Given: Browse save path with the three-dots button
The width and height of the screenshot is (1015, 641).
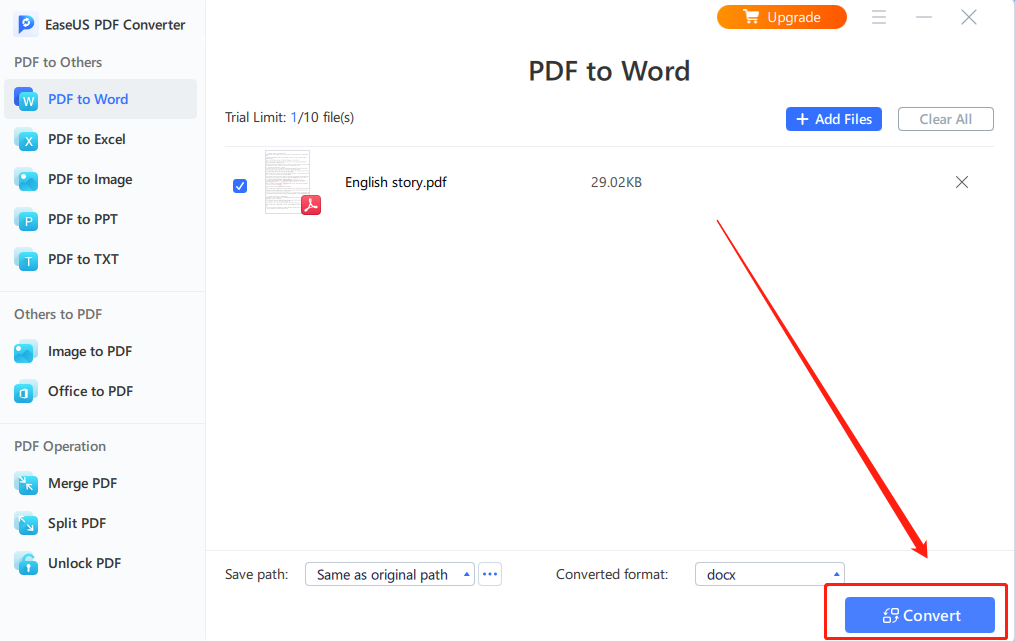Looking at the screenshot, I should [490, 574].
